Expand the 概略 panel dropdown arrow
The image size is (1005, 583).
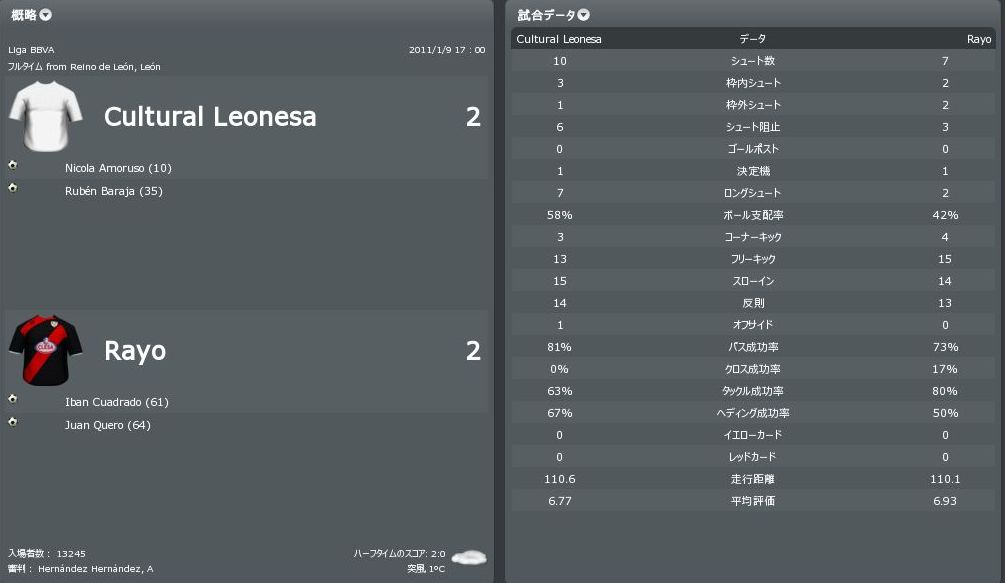click(46, 15)
